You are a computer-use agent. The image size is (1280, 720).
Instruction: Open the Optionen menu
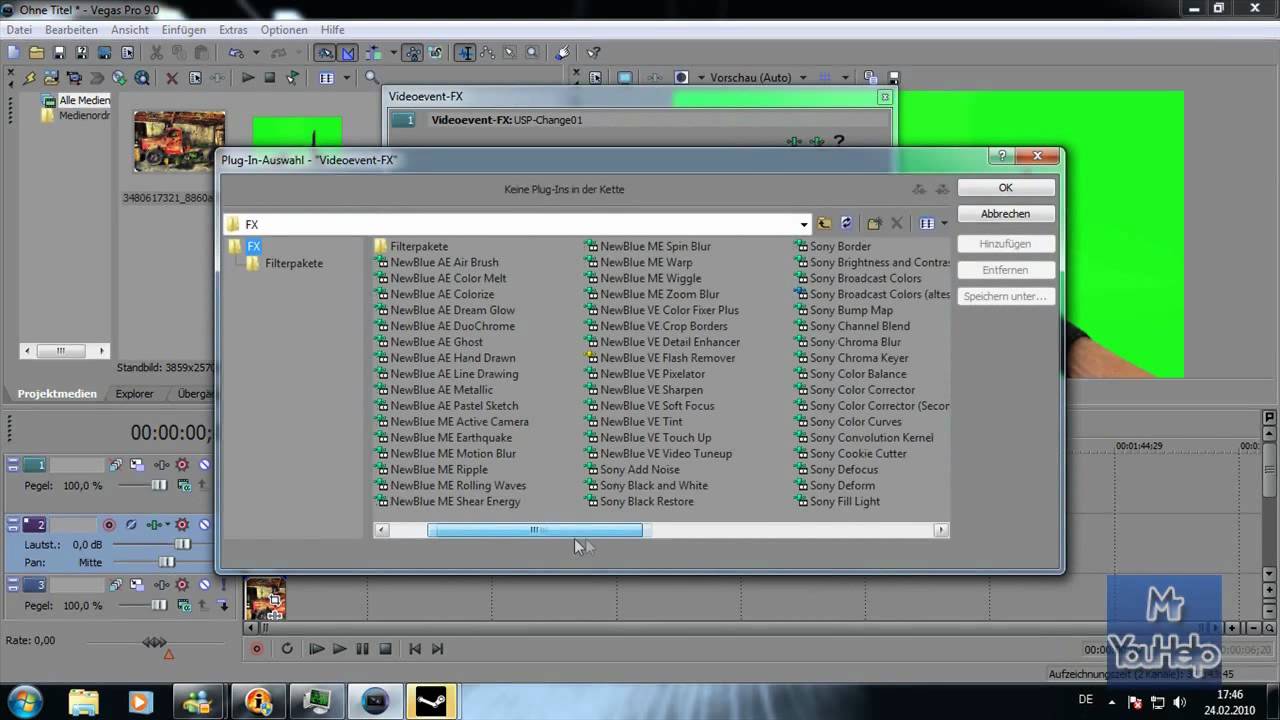[284, 30]
